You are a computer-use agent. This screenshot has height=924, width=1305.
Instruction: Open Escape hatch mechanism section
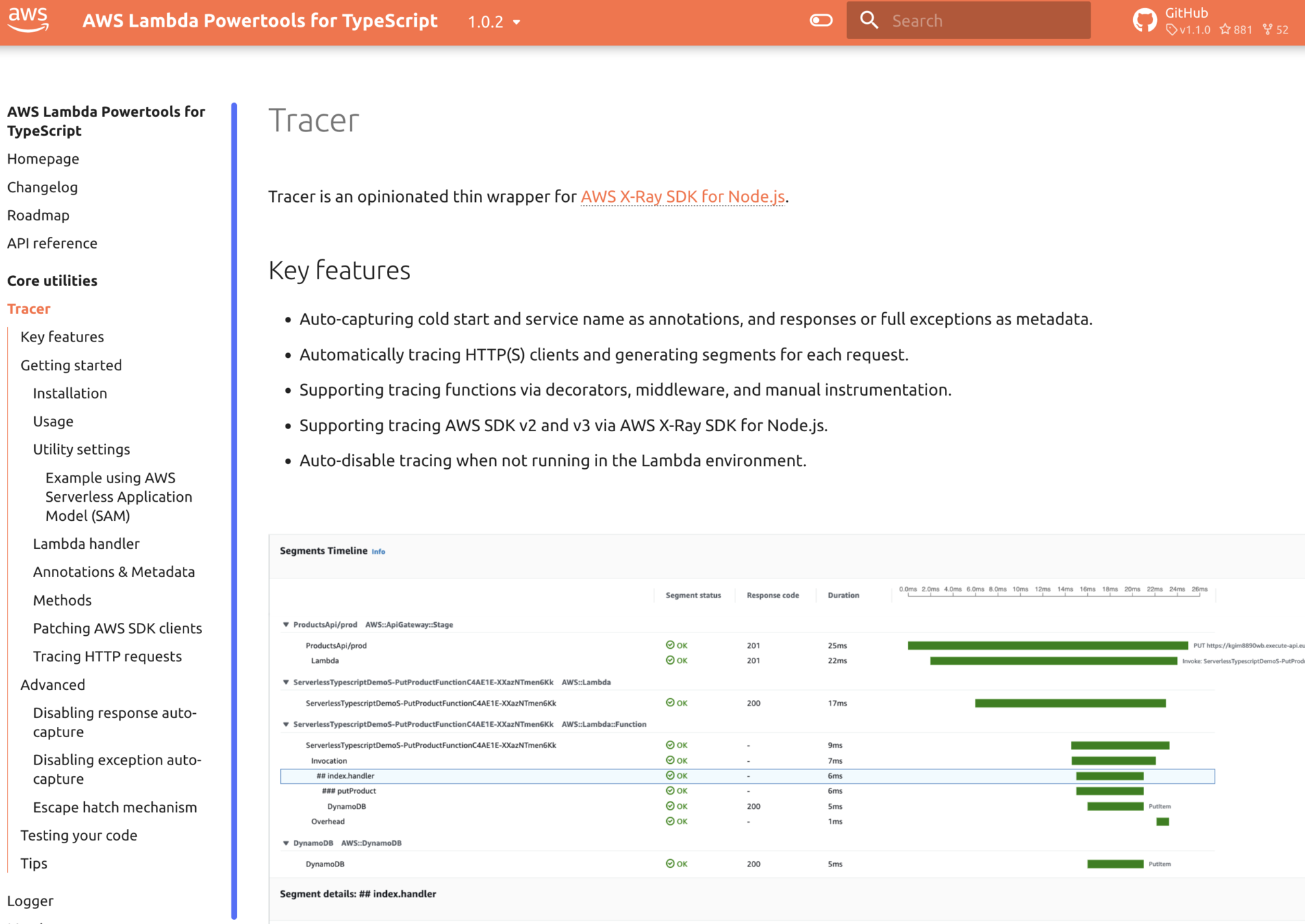pos(115,807)
